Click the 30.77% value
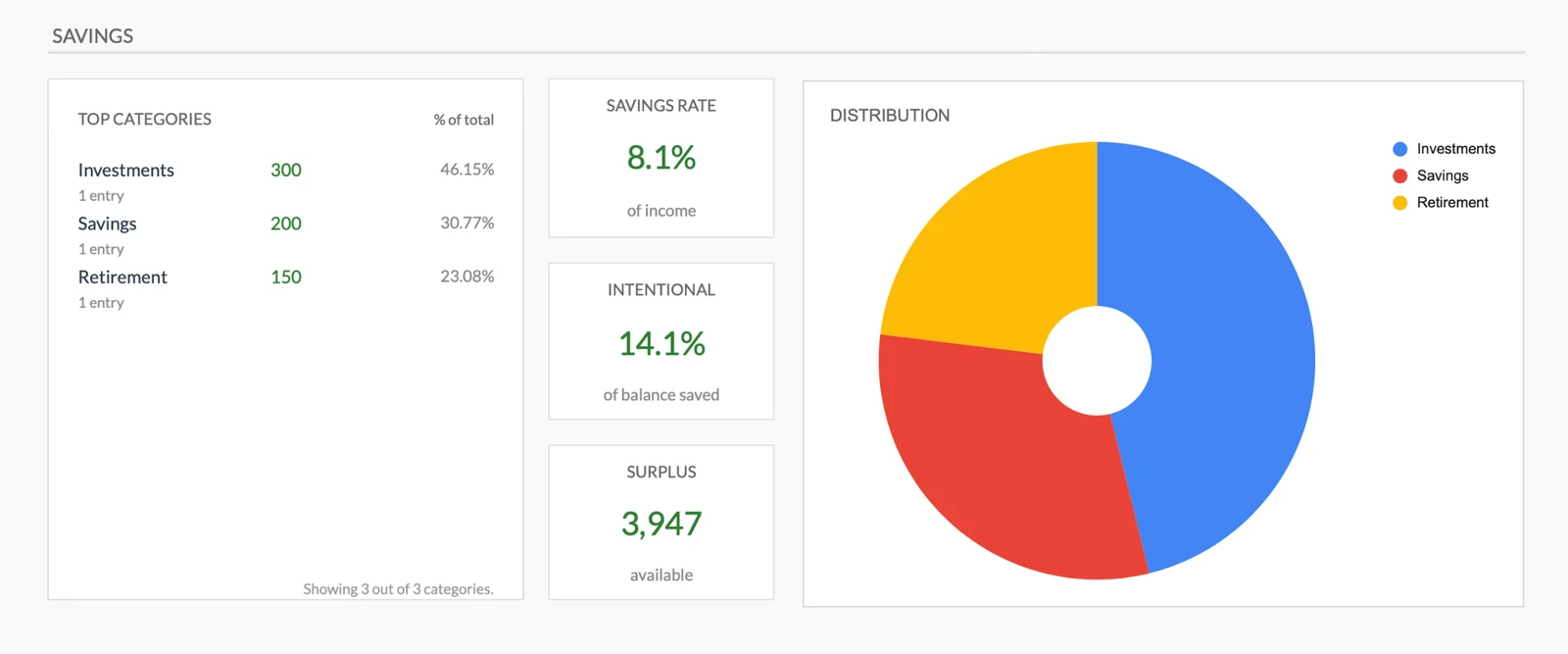 (466, 223)
